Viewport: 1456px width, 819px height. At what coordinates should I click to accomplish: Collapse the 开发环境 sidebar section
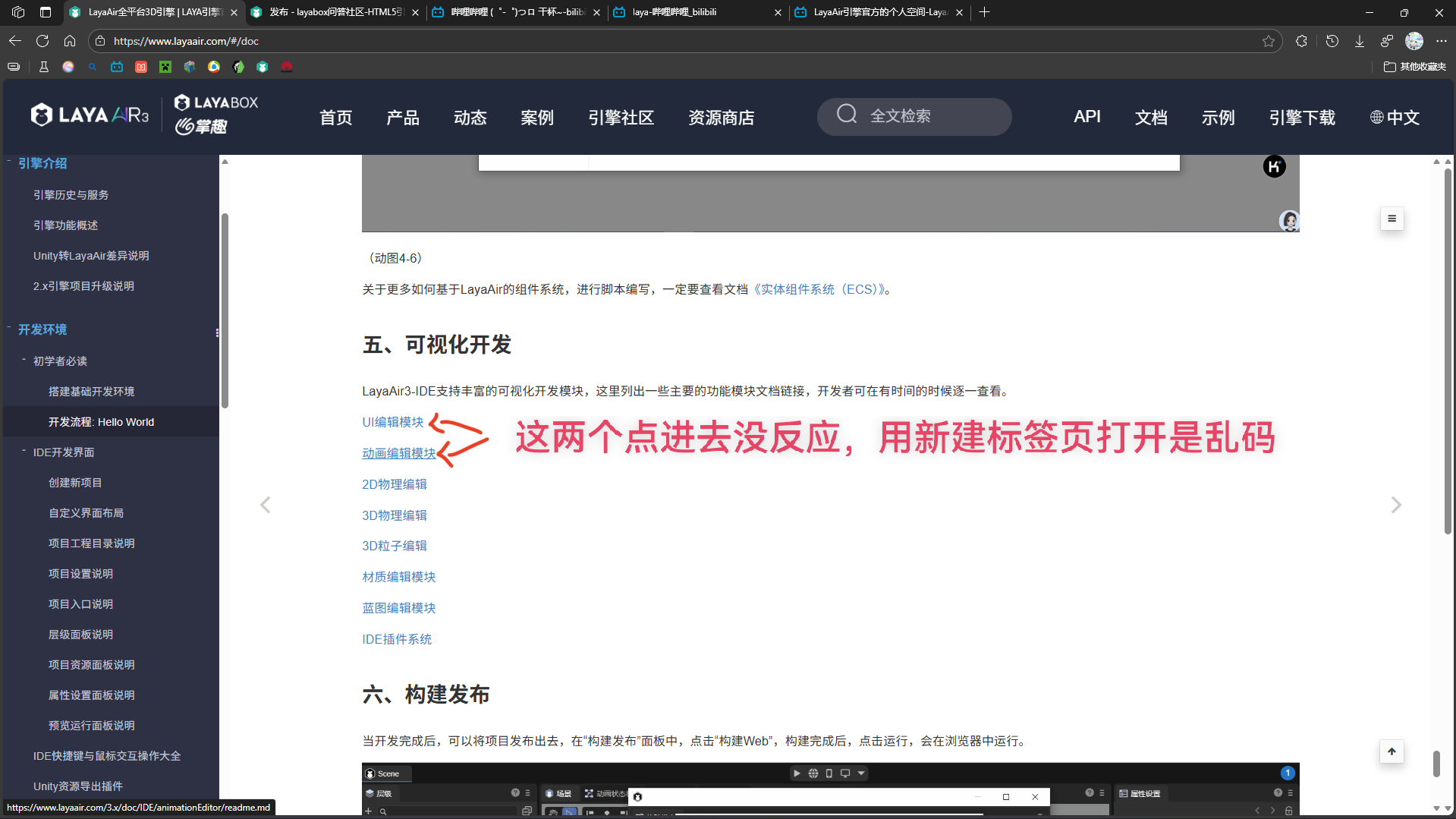pyautogui.click(x=9, y=328)
